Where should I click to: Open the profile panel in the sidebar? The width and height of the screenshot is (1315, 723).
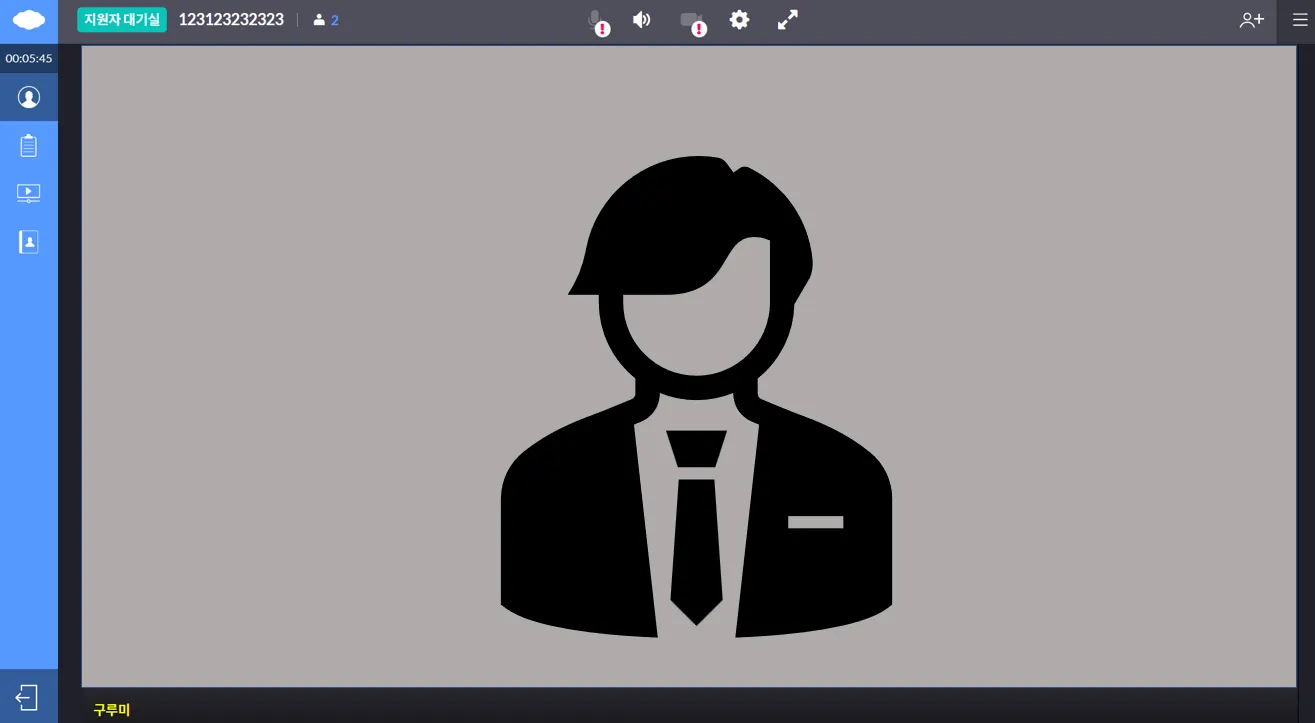pos(29,97)
